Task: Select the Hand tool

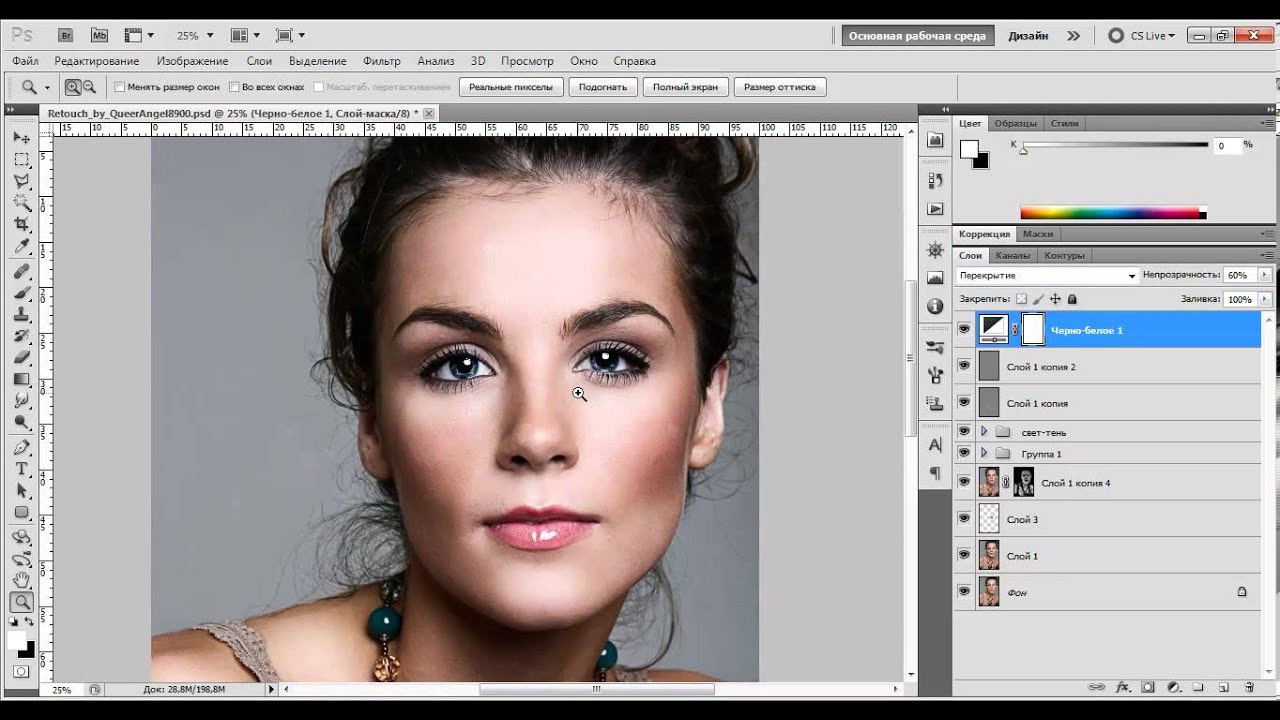Action: (x=21, y=580)
